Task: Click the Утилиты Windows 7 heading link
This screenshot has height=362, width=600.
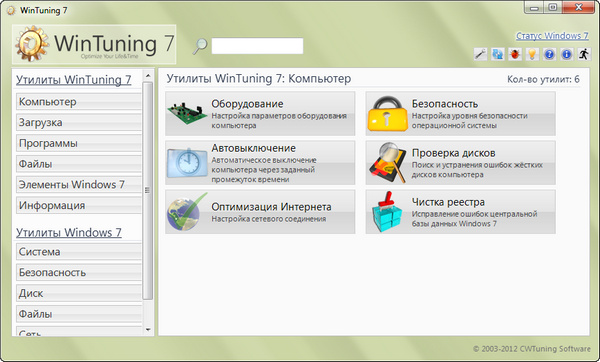Action: pos(69,232)
